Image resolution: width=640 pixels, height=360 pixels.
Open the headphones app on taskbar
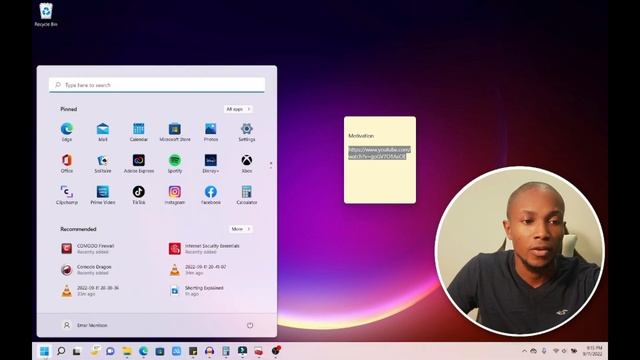[x=209, y=351]
